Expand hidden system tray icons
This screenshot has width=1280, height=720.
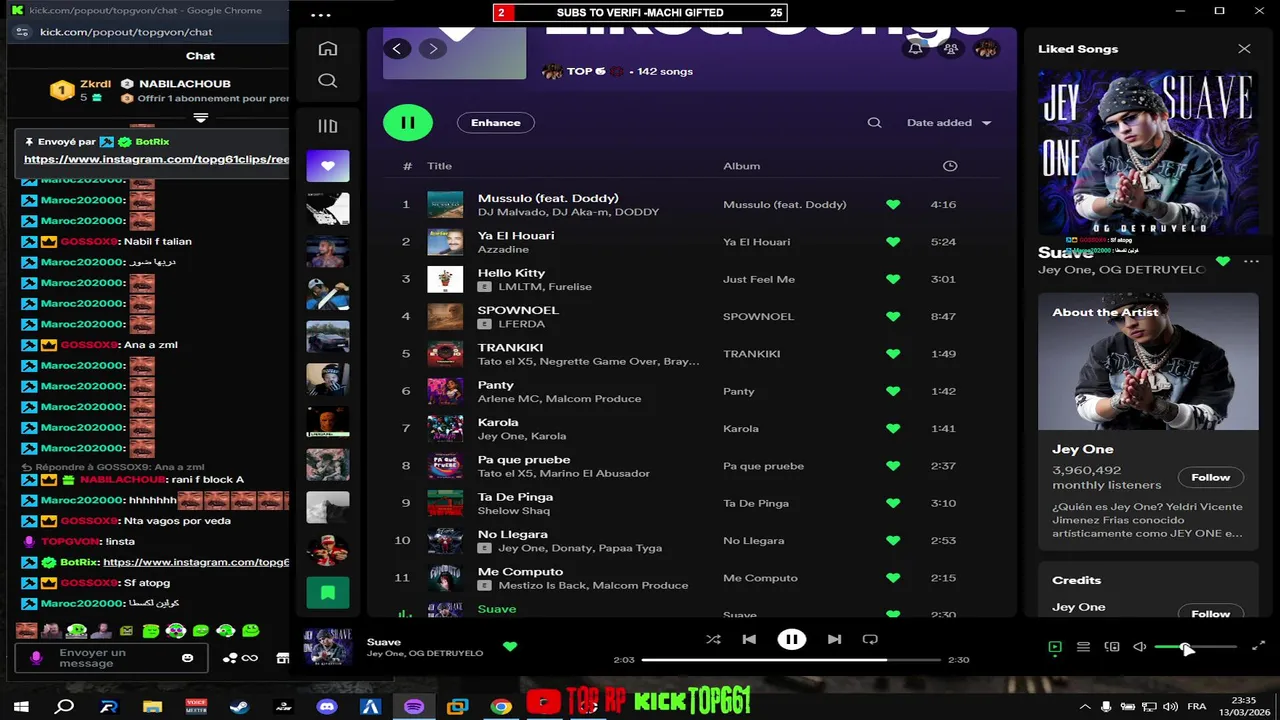click(x=1085, y=706)
